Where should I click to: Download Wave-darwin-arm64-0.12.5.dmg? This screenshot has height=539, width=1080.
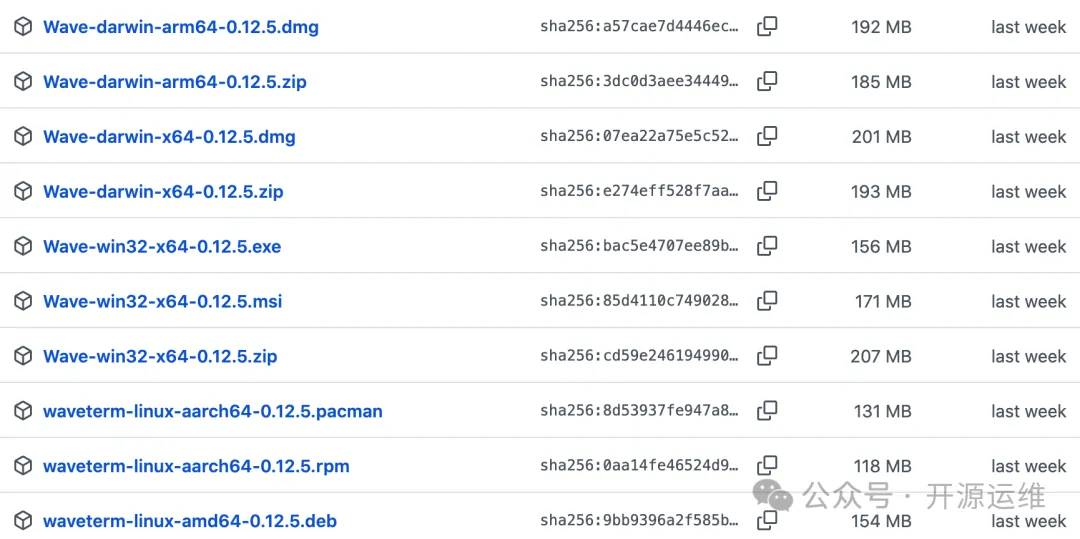pos(180,27)
